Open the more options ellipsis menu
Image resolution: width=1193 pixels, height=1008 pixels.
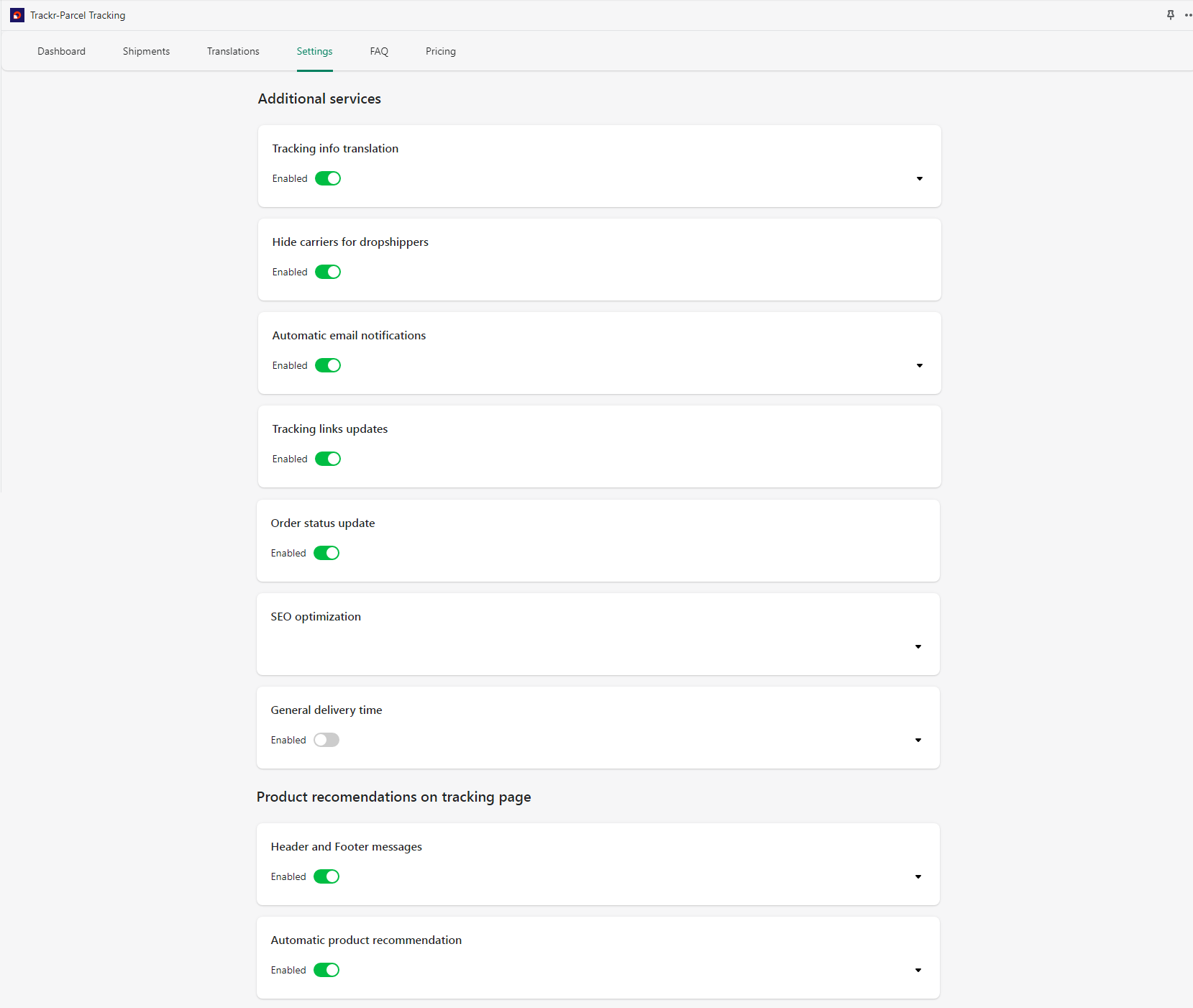1187,15
